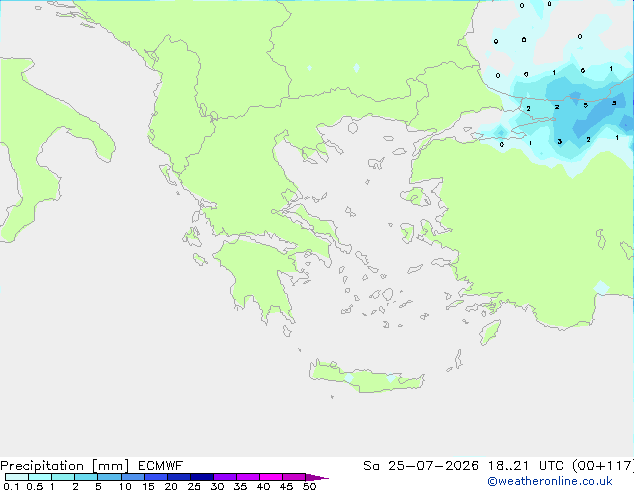The width and height of the screenshot is (634, 490).
Task: Click the weatheronline.co.uk copyright link
Action: [x=550, y=481]
